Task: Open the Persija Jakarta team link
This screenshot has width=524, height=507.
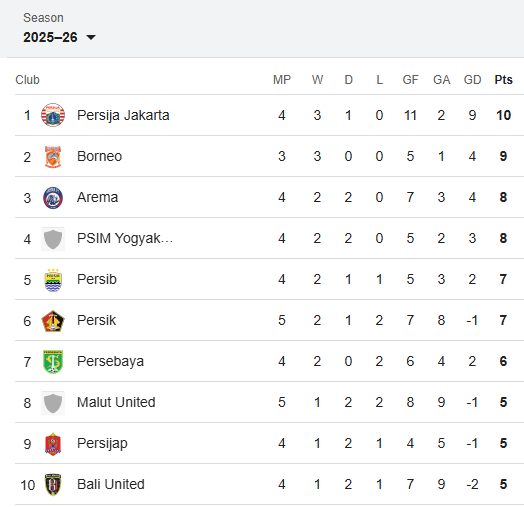Action: pos(123,115)
